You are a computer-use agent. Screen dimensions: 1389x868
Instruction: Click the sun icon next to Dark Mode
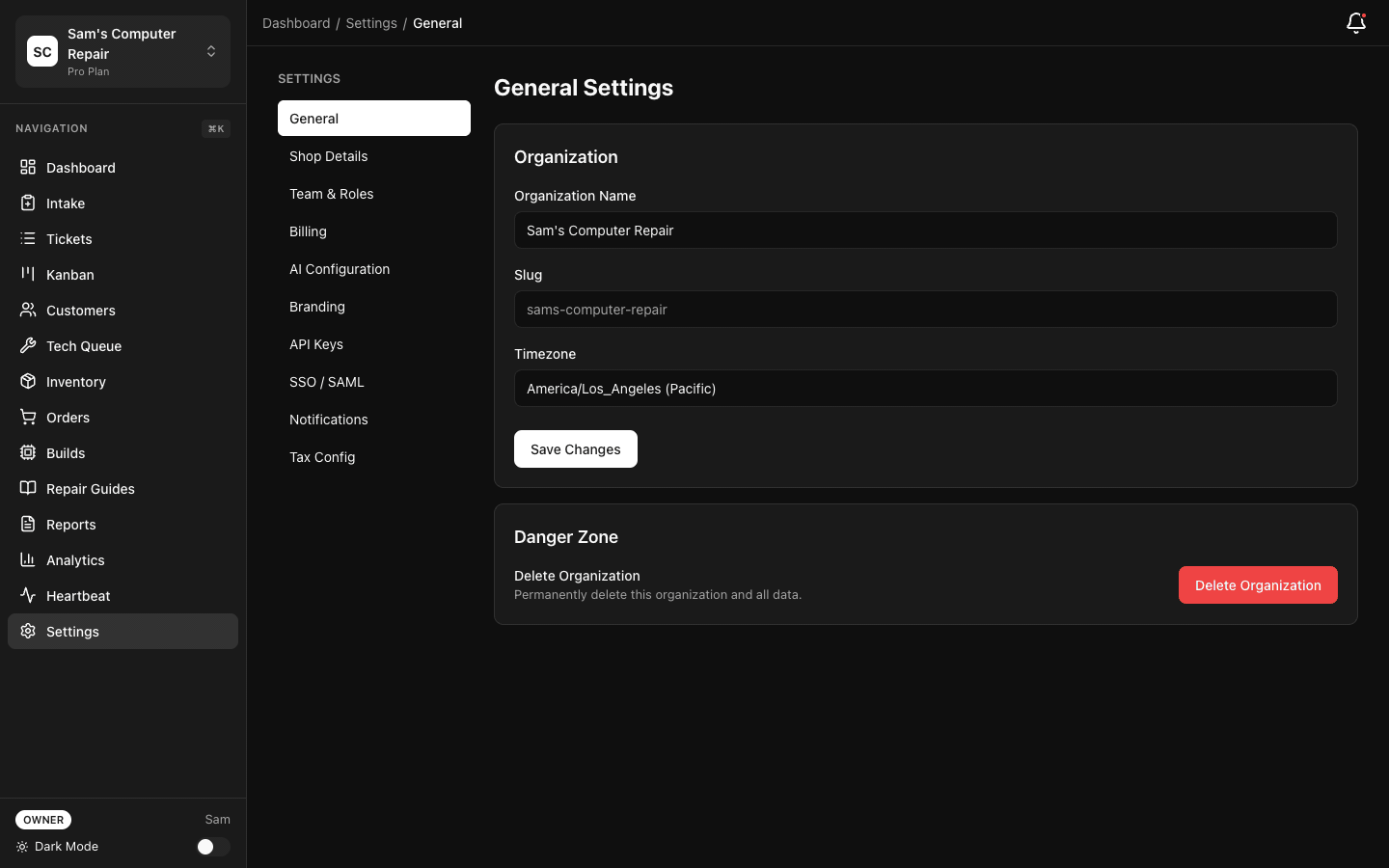(x=23, y=846)
